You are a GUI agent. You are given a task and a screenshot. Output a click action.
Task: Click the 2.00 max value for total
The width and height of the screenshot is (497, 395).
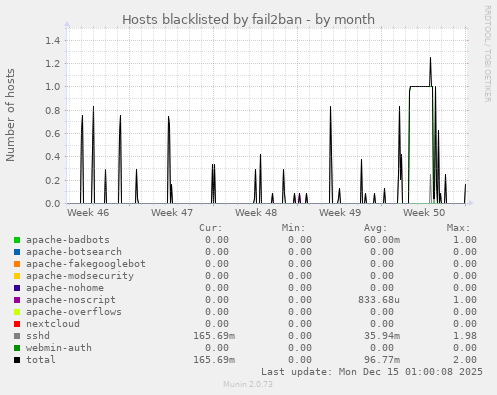pos(465,360)
